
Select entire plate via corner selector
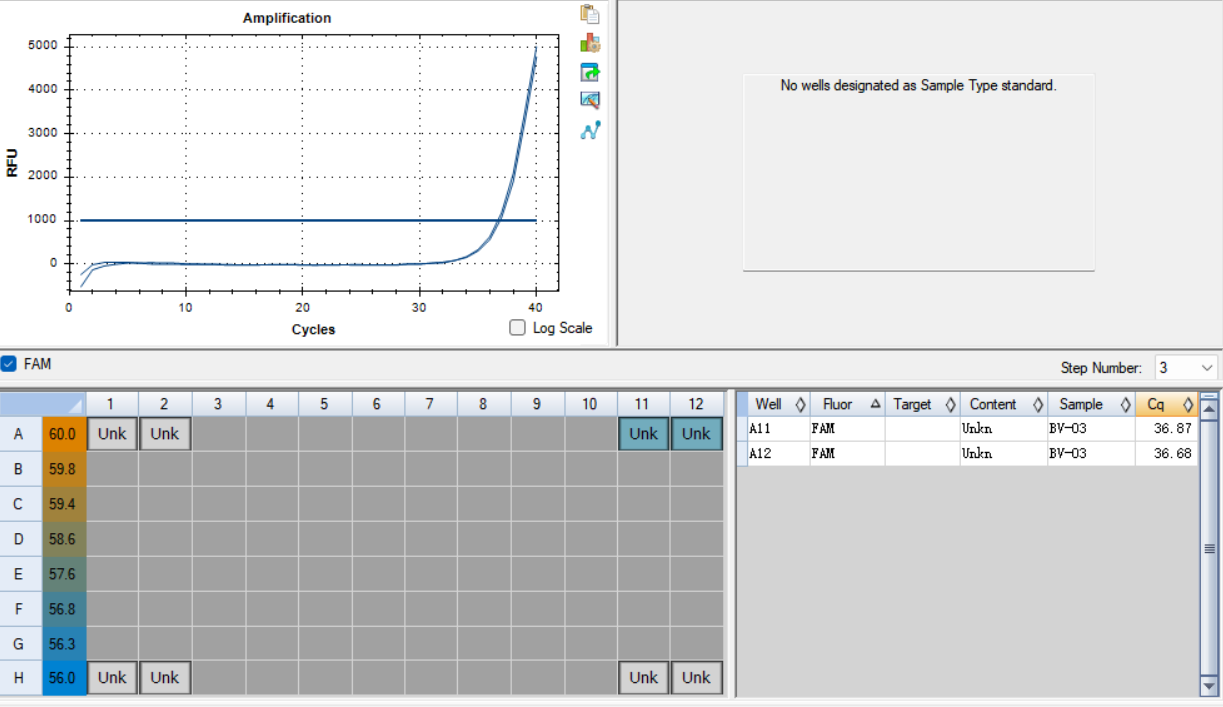click(43, 404)
